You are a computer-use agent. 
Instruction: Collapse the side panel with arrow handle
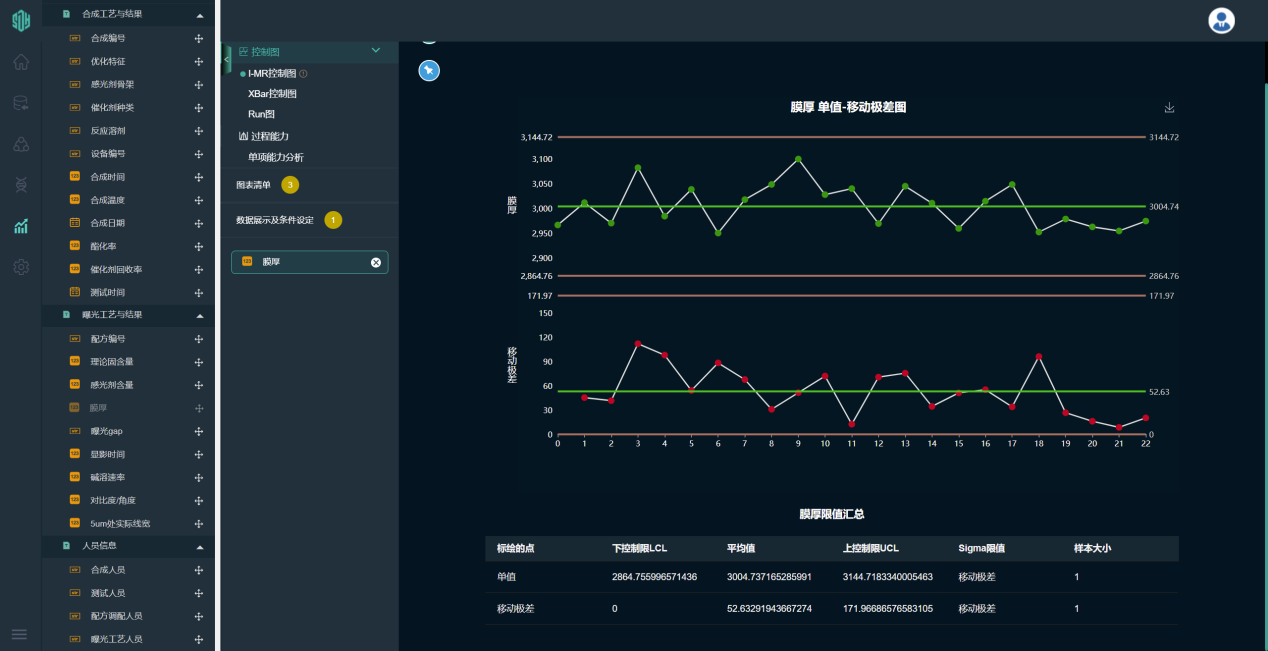(x=227, y=59)
